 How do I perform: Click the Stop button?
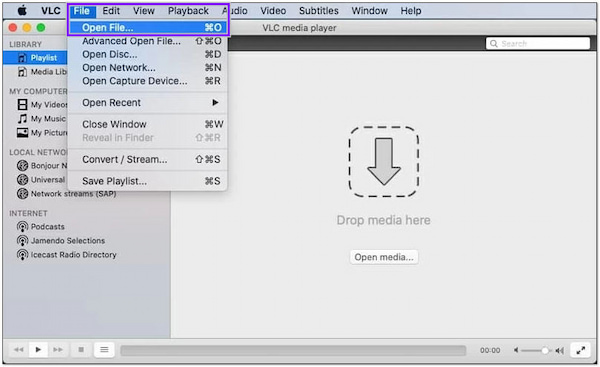pos(81,349)
